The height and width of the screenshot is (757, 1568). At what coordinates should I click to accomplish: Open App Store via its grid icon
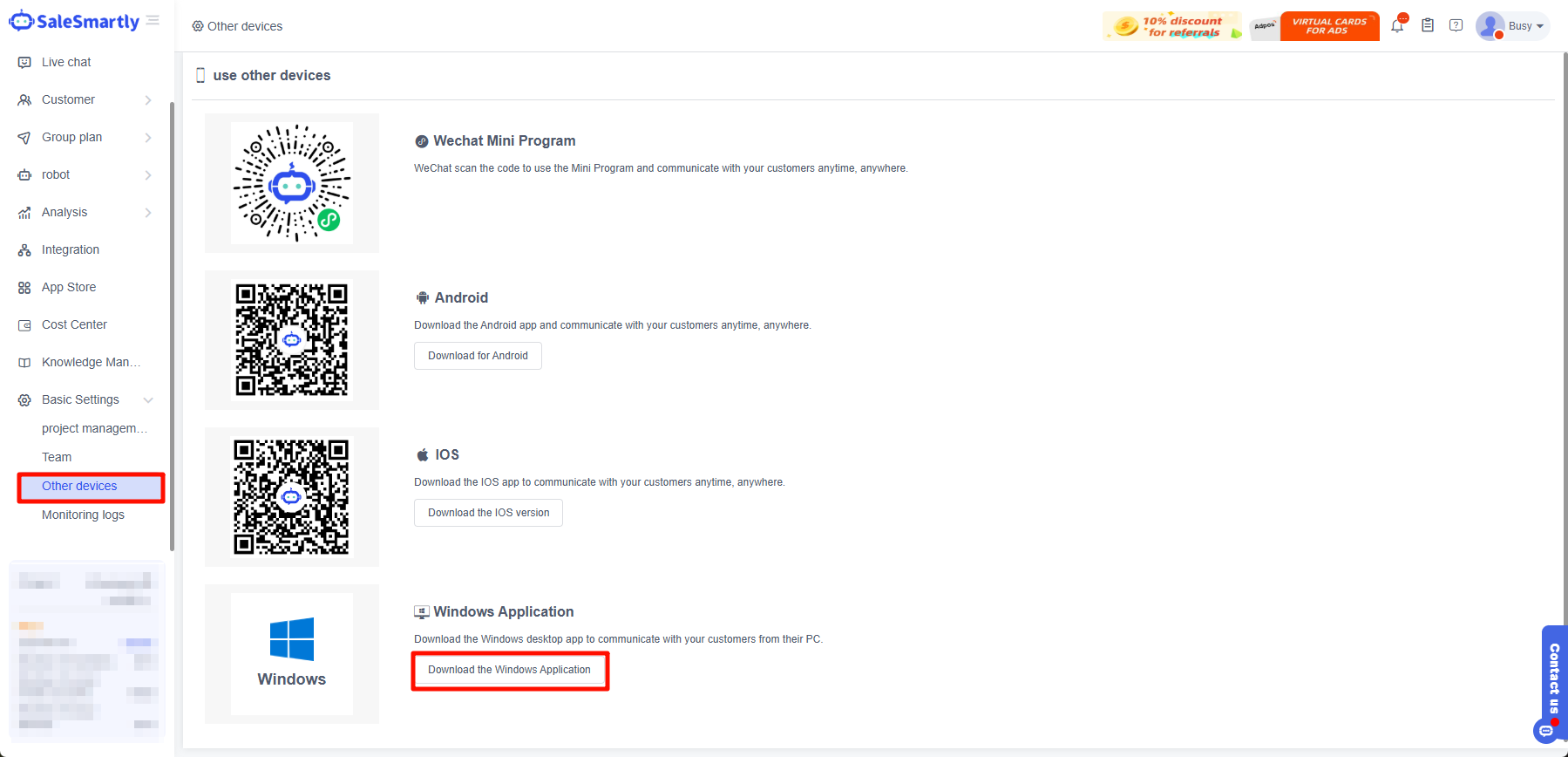click(24, 288)
